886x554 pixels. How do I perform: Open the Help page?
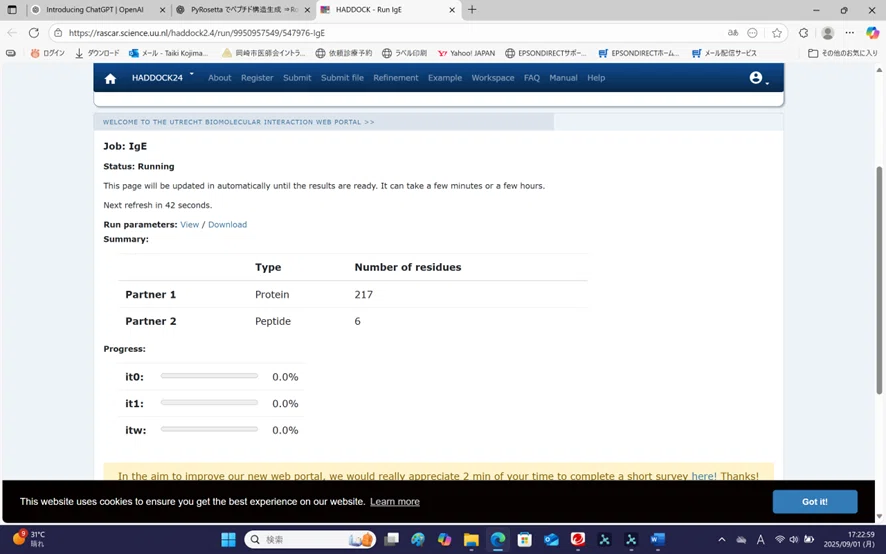(x=596, y=78)
